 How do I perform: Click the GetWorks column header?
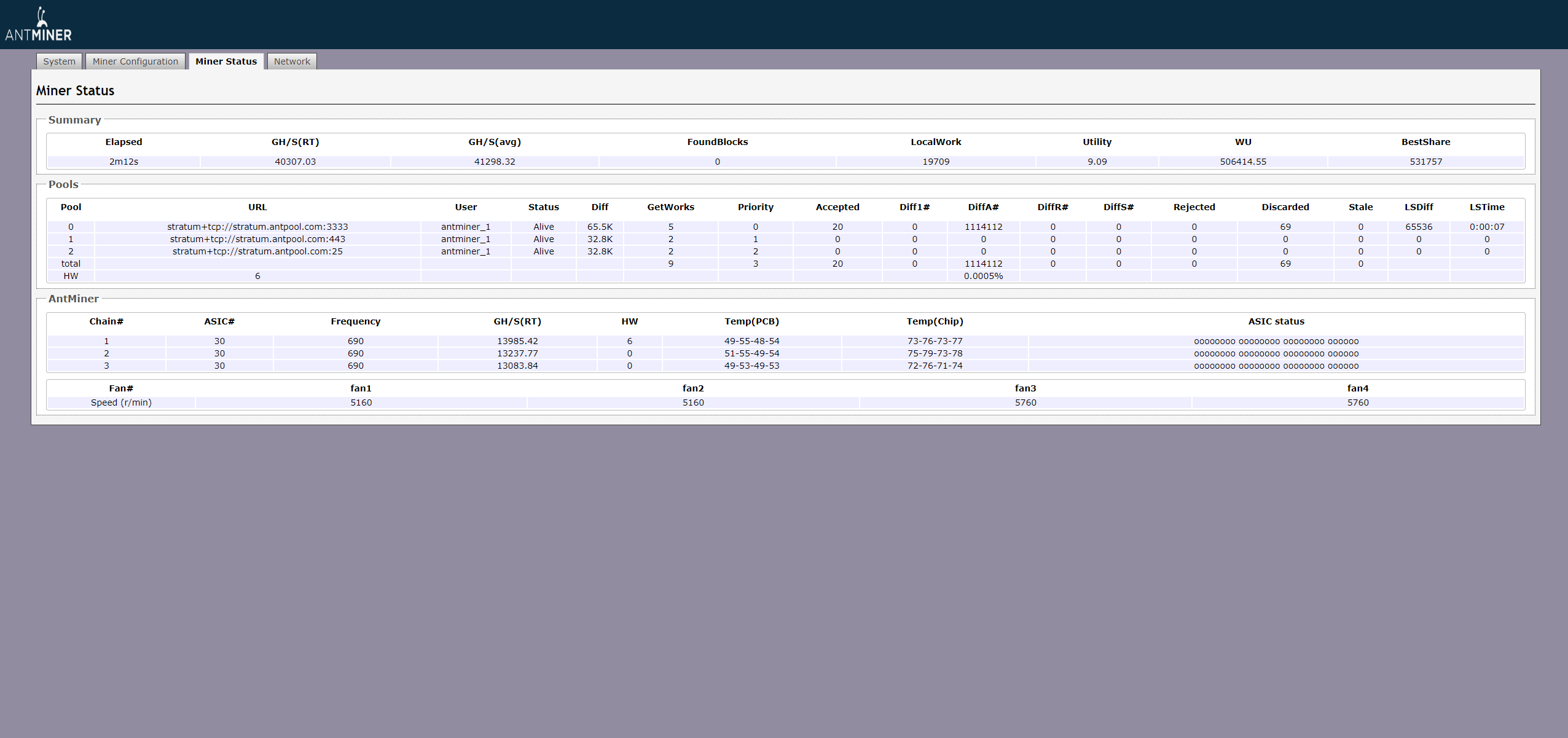pos(670,207)
